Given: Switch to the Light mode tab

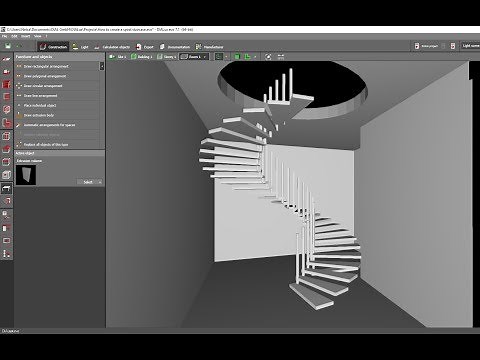Looking at the screenshot, I should (x=80, y=47).
